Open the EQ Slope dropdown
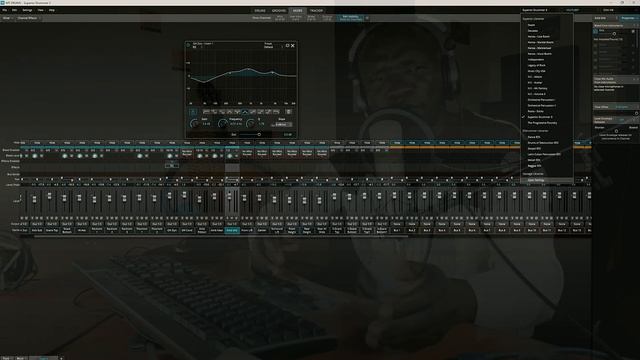640x360 pixels. [281, 124]
